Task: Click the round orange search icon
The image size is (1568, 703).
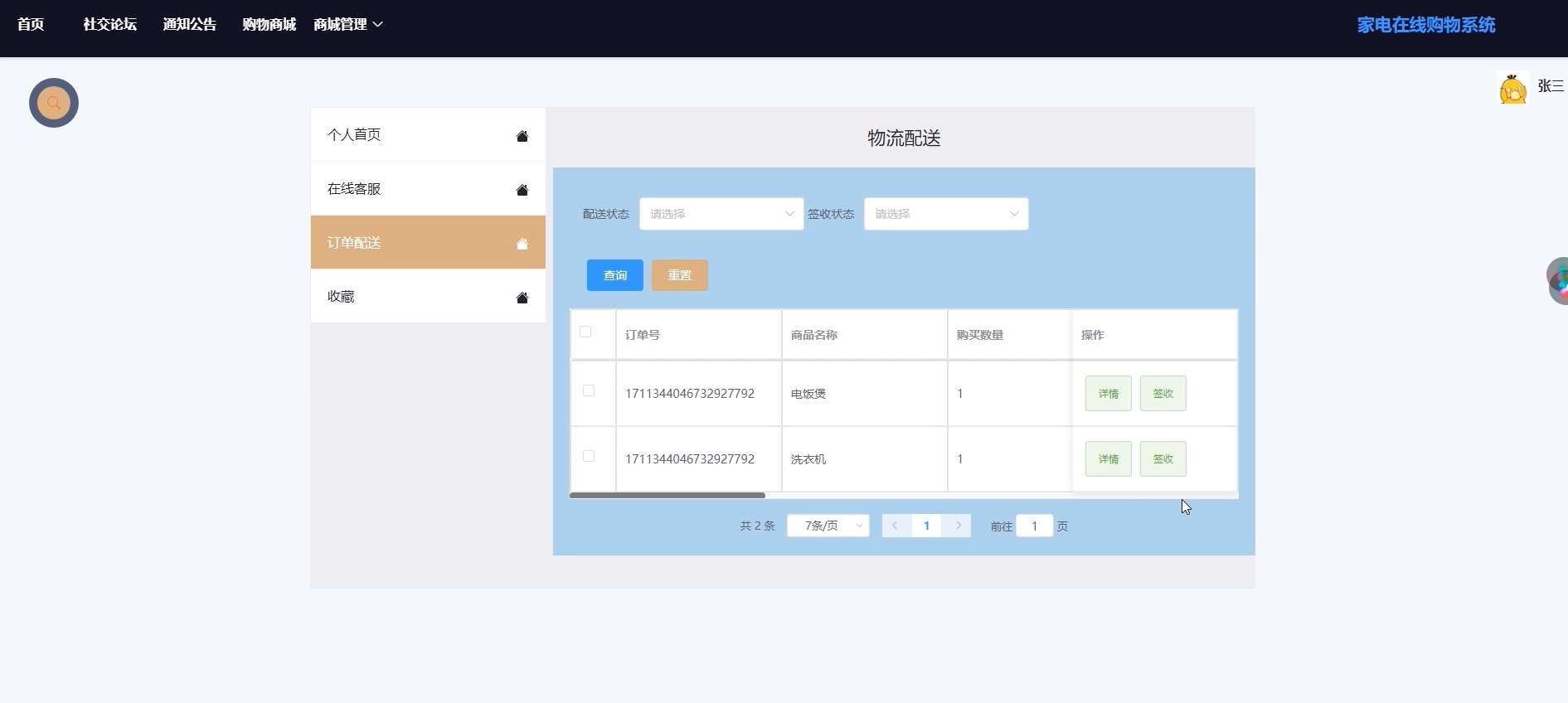Action: [x=54, y=103]
